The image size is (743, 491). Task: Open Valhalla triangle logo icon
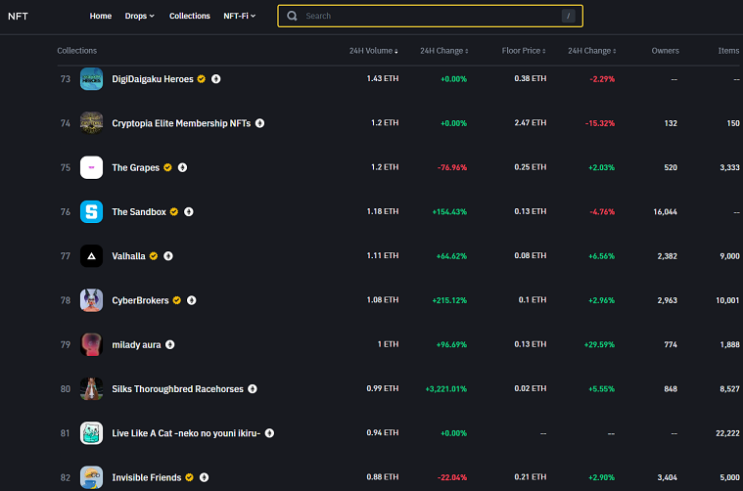pyautogui.click(x=91, y=256)
